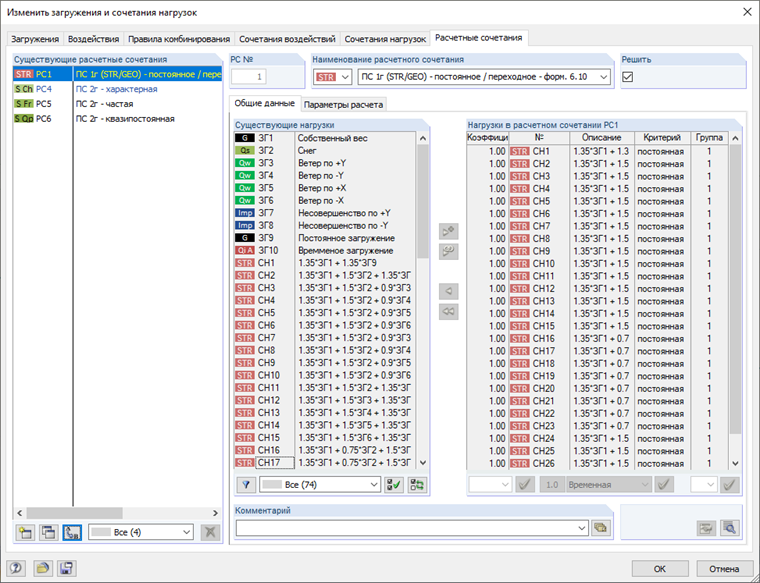This screenshot has height=583, width=760.
Task: Select ЗГ7 Несовершенство по +Y load case
Action: pos(325,213)
